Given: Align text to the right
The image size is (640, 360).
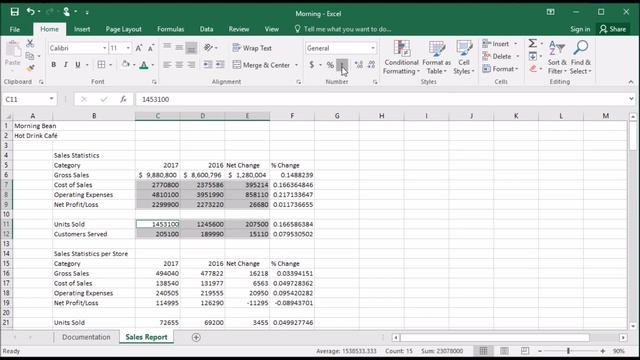Looking at the screenshot, I should (191, 64).
